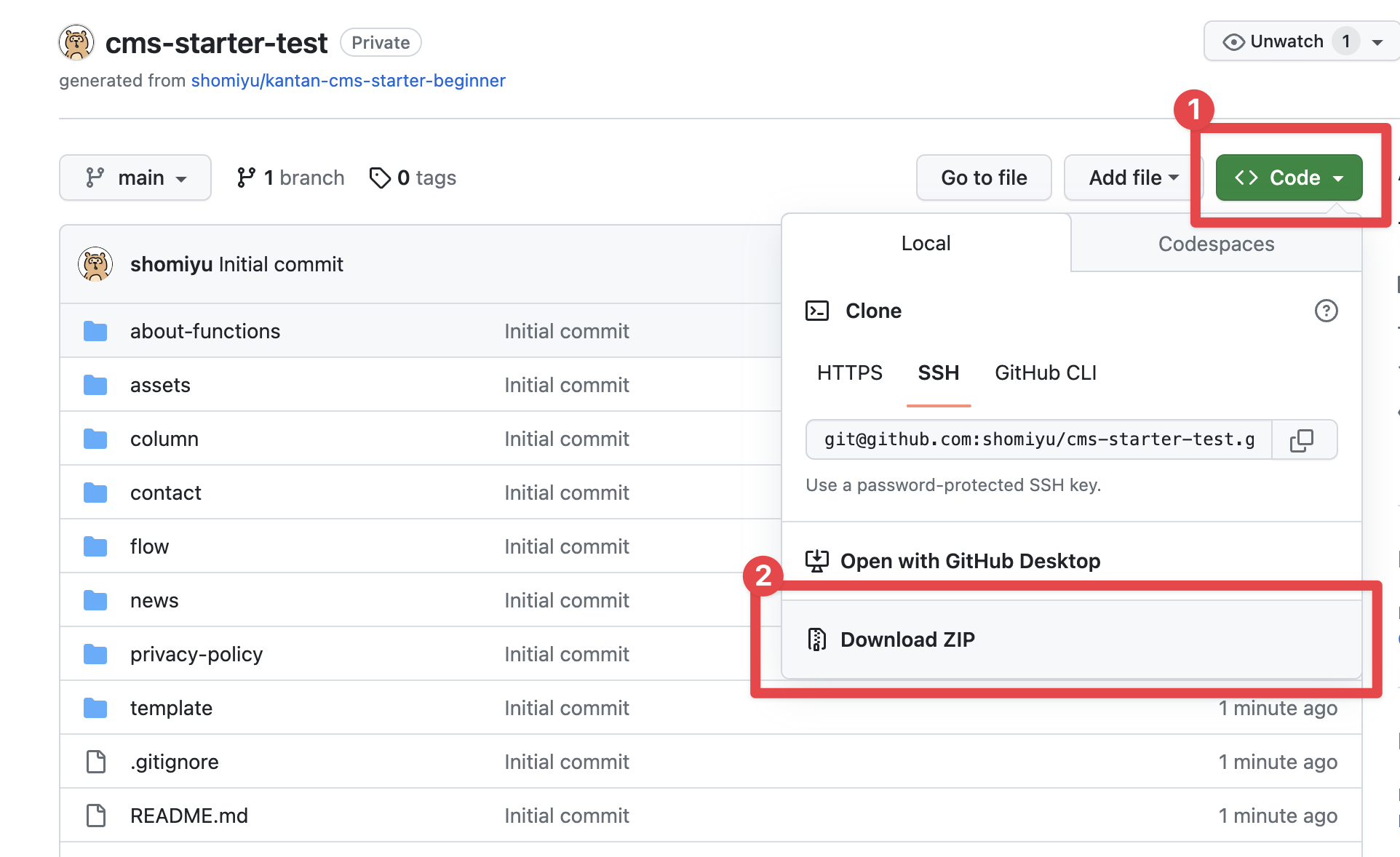Click the Code button
Screen dimensions: 1400x857
[x=1289, y=178]
